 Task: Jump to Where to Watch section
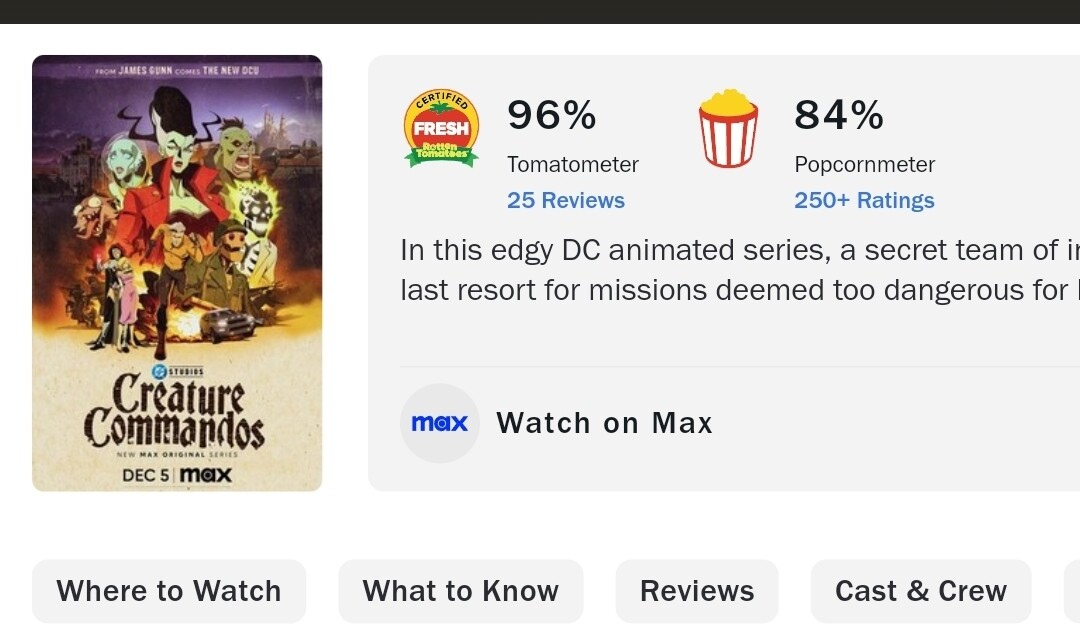pyautogui.click(x=169, y=591)
